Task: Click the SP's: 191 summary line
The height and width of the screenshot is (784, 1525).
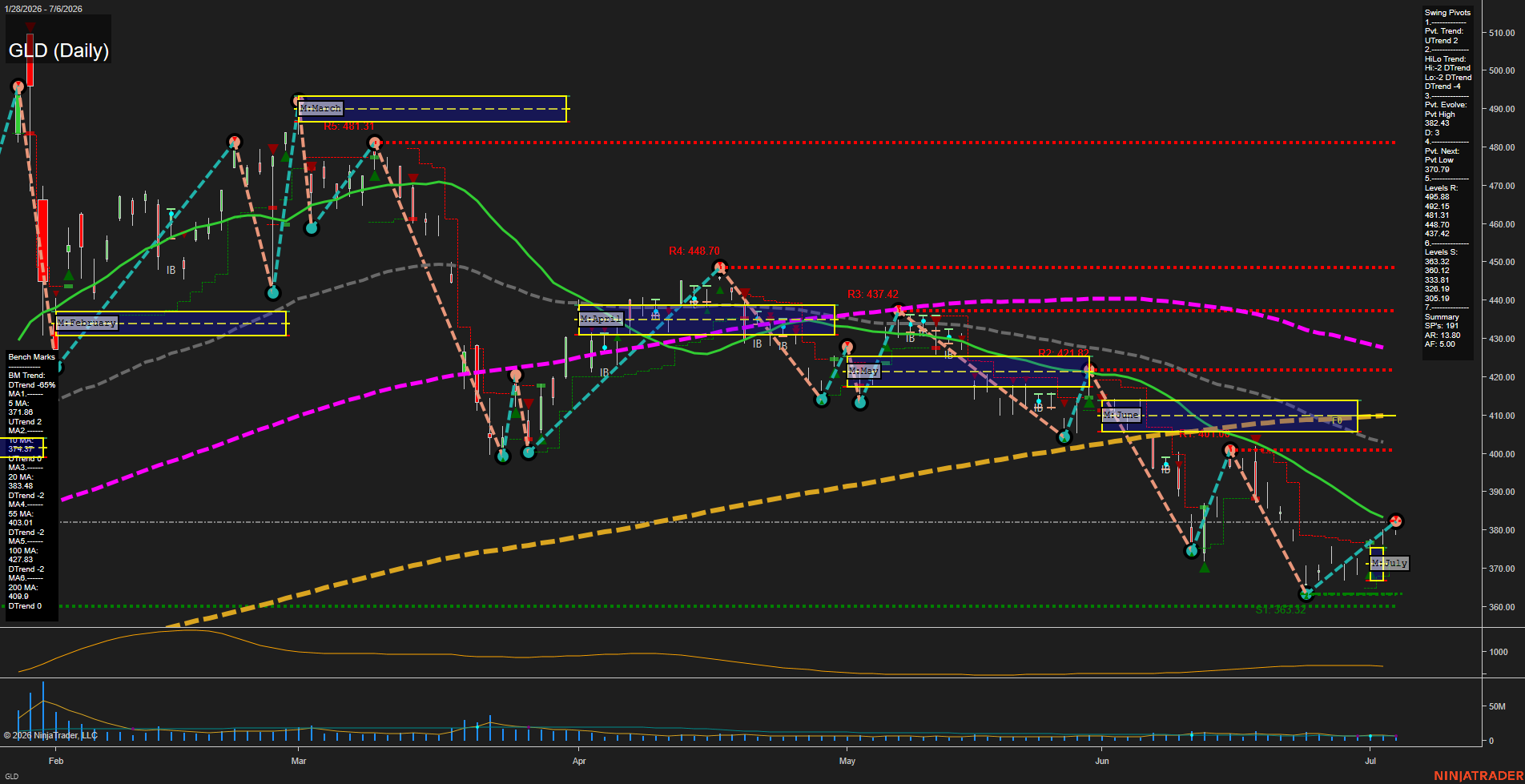Action: point(1442,326)
